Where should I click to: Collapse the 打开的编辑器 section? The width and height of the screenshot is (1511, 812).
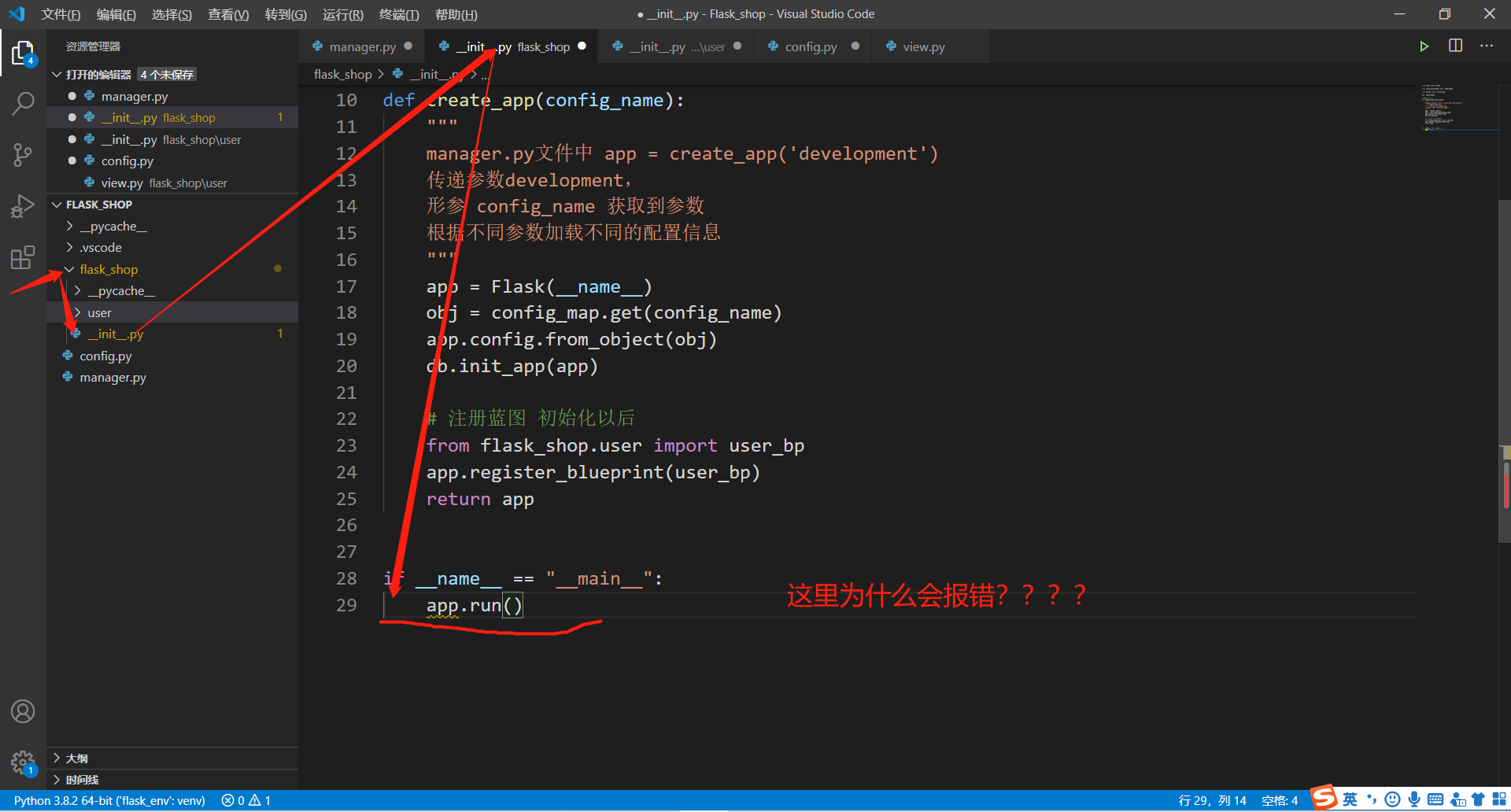(57, 75)
